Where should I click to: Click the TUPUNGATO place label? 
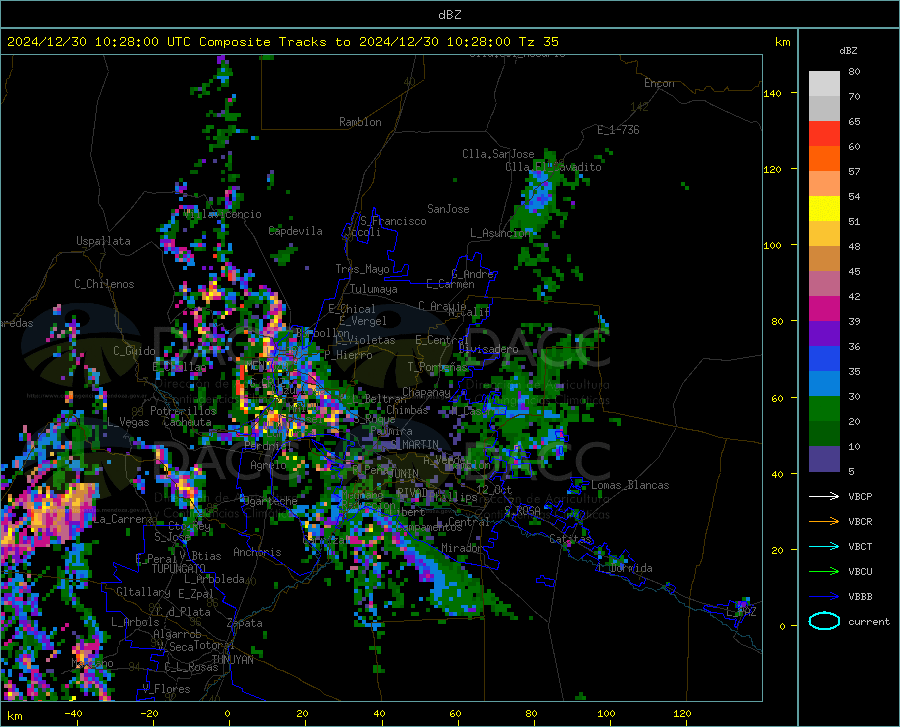pyautogui.click(x=179, y=569)
